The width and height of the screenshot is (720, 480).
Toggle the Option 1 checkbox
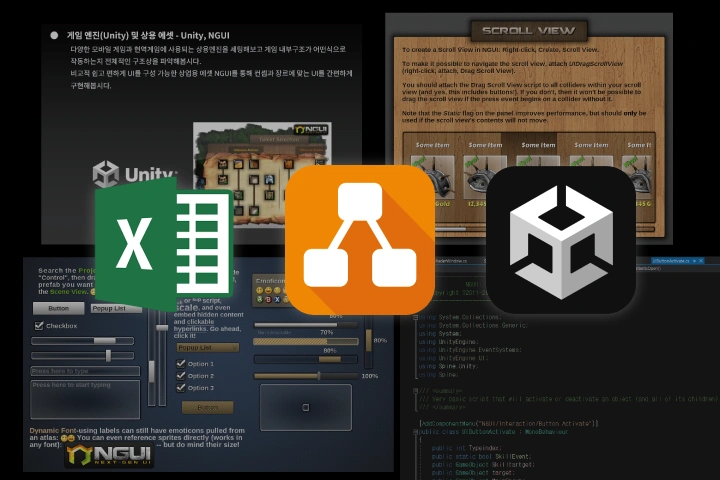pyautogui.click(x=181, y=363)
